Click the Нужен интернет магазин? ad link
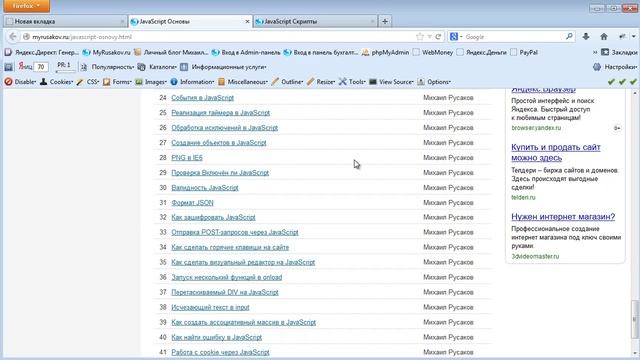 click(563, 217)
